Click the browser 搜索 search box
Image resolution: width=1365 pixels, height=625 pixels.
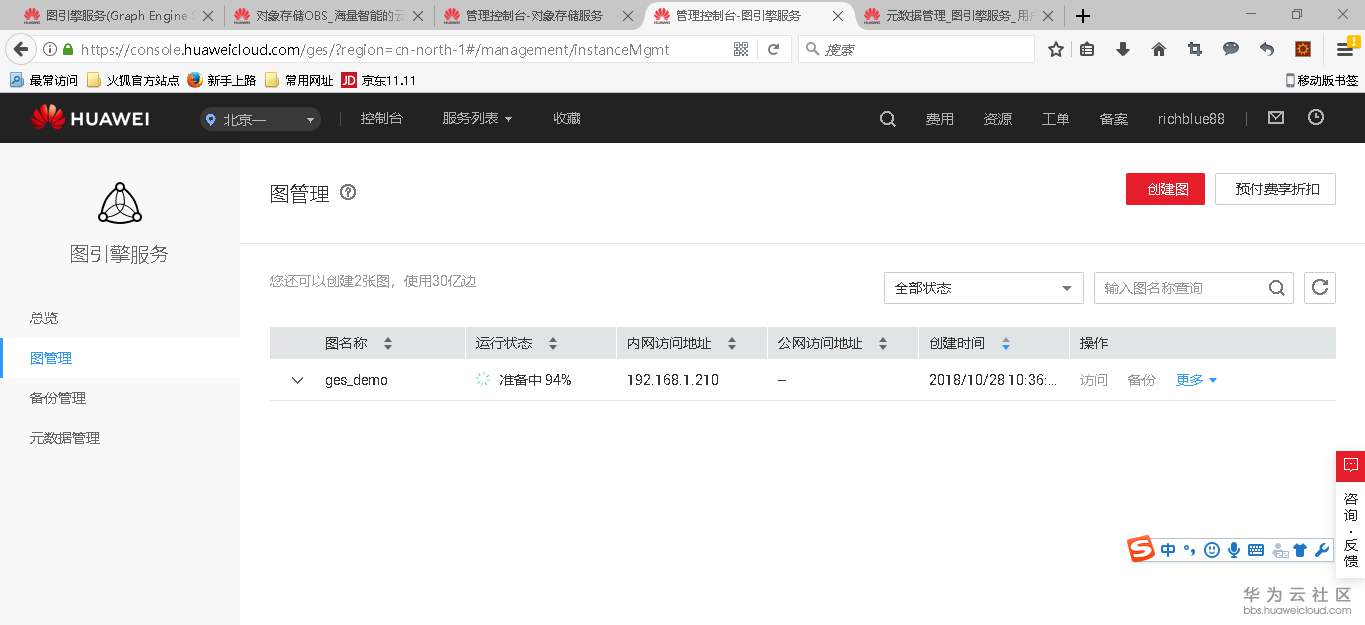coord(915,49)
